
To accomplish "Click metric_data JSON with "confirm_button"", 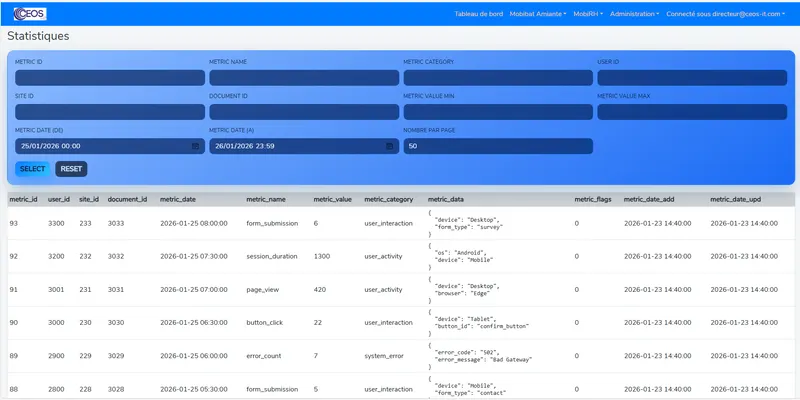I will click(x=479, y=323).
